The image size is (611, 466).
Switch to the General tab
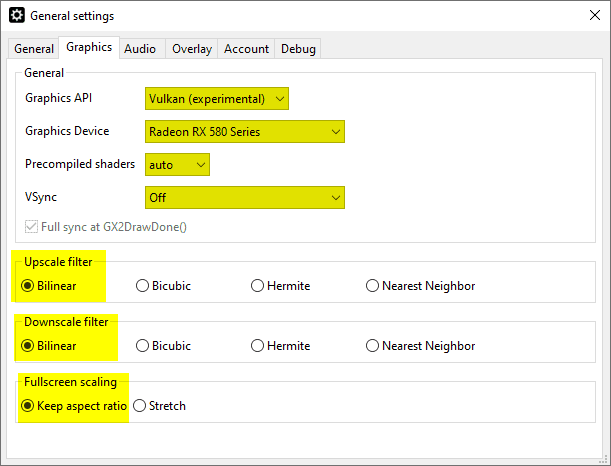pyautogui.click(x=34, y=49)
